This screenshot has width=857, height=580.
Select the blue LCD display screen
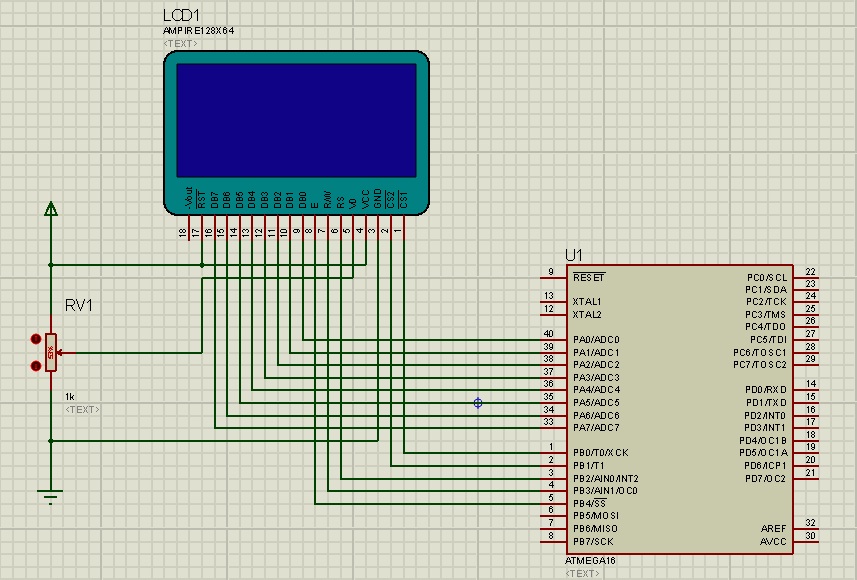tap(296, 120)
